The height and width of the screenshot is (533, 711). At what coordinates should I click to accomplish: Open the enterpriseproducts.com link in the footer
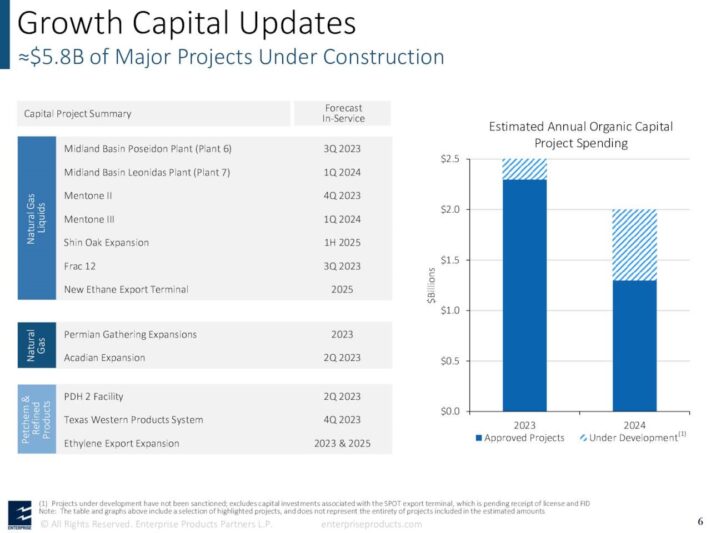click(371, 524)
